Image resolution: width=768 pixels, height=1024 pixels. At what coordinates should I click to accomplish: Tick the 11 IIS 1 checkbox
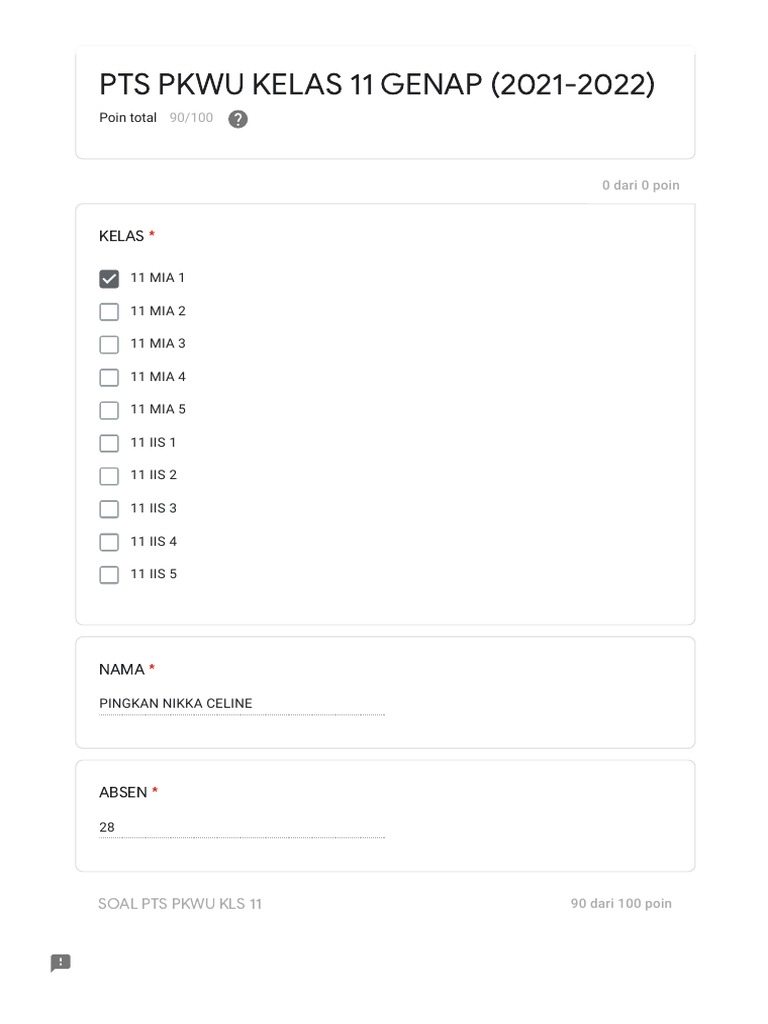109,443
